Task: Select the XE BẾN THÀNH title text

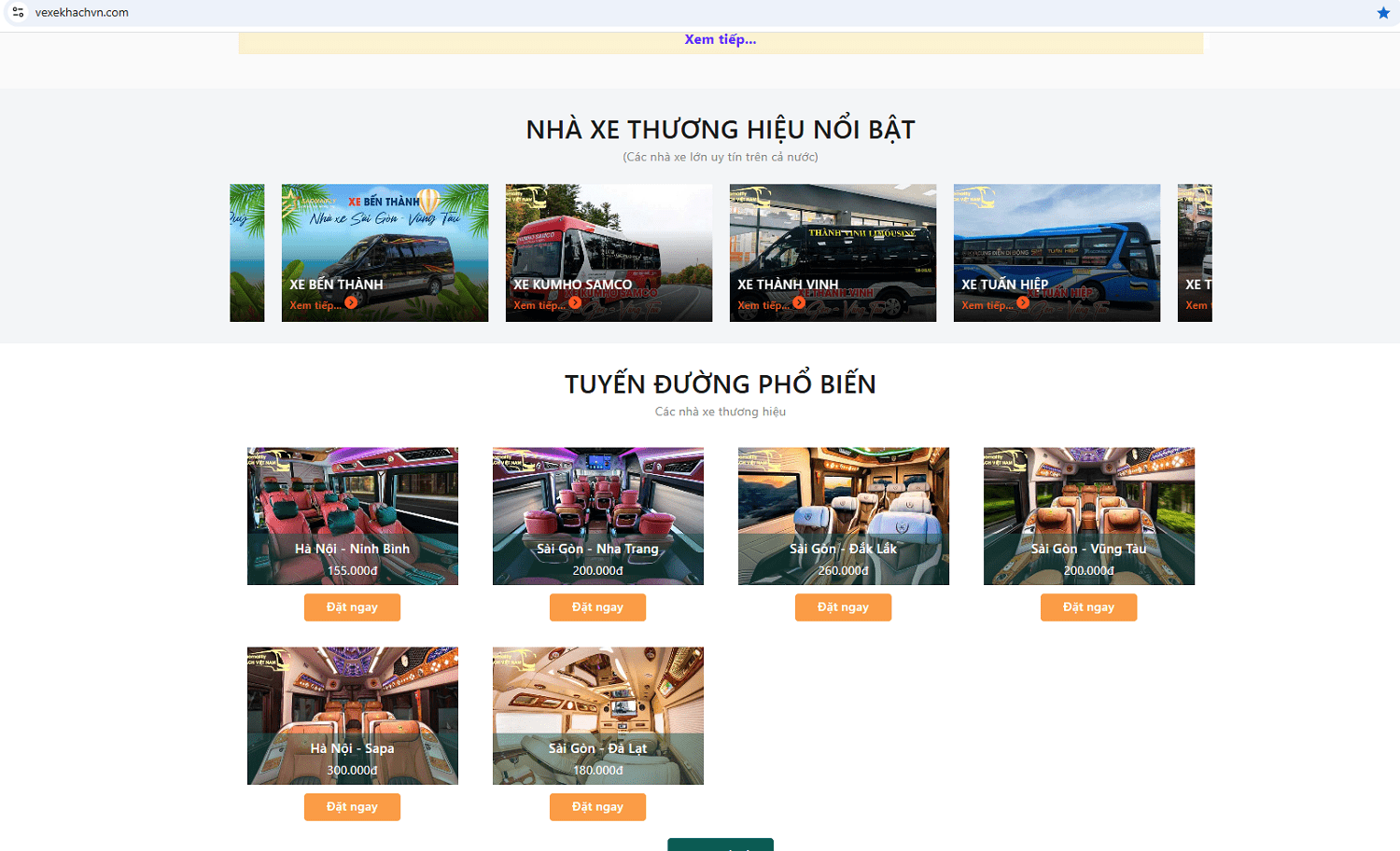Action: (336, 285)
